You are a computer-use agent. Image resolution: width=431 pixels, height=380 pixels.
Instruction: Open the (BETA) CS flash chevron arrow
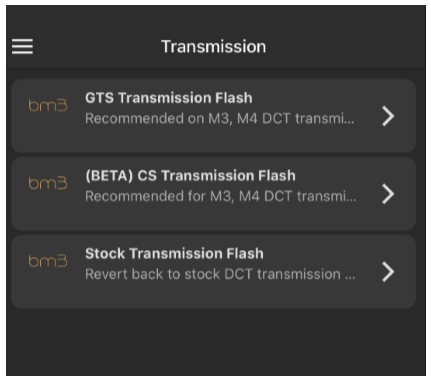pos(388,194)
